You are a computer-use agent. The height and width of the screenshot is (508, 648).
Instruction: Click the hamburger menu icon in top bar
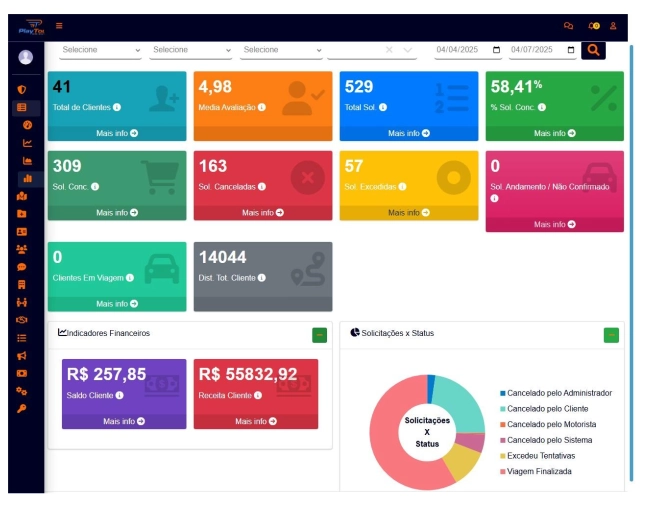tap(59, 26)
